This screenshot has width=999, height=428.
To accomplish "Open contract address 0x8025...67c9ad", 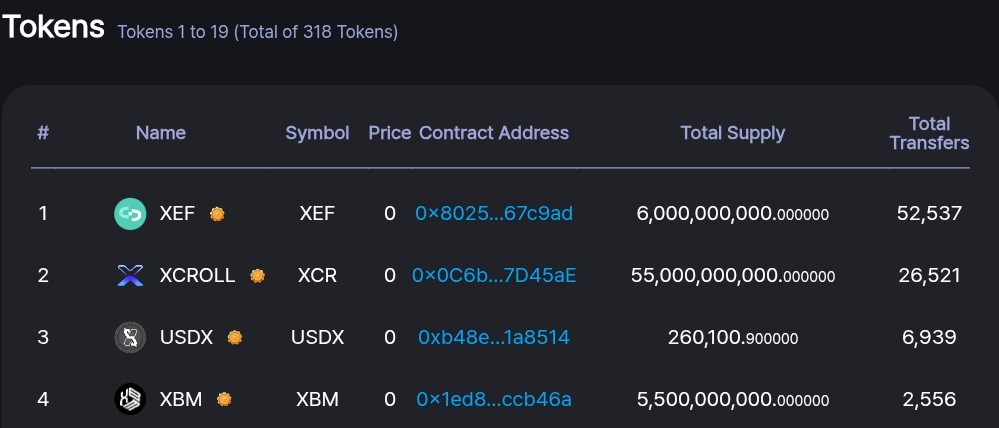I will tap(494, 213).
